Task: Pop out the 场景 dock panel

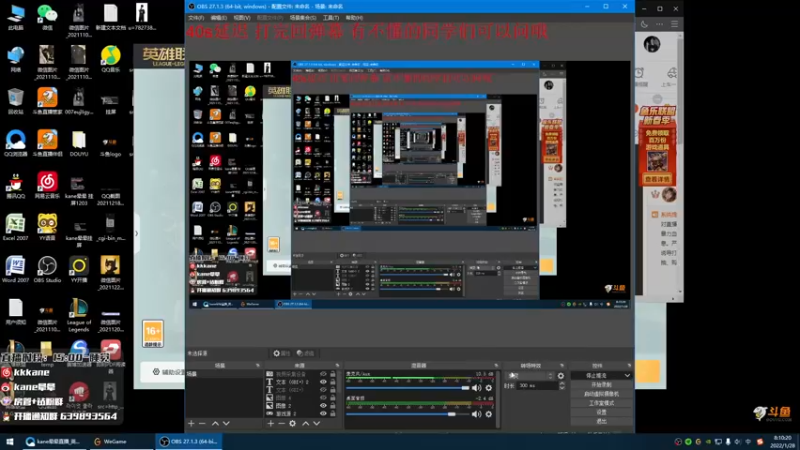Action: tap(257, 365)
